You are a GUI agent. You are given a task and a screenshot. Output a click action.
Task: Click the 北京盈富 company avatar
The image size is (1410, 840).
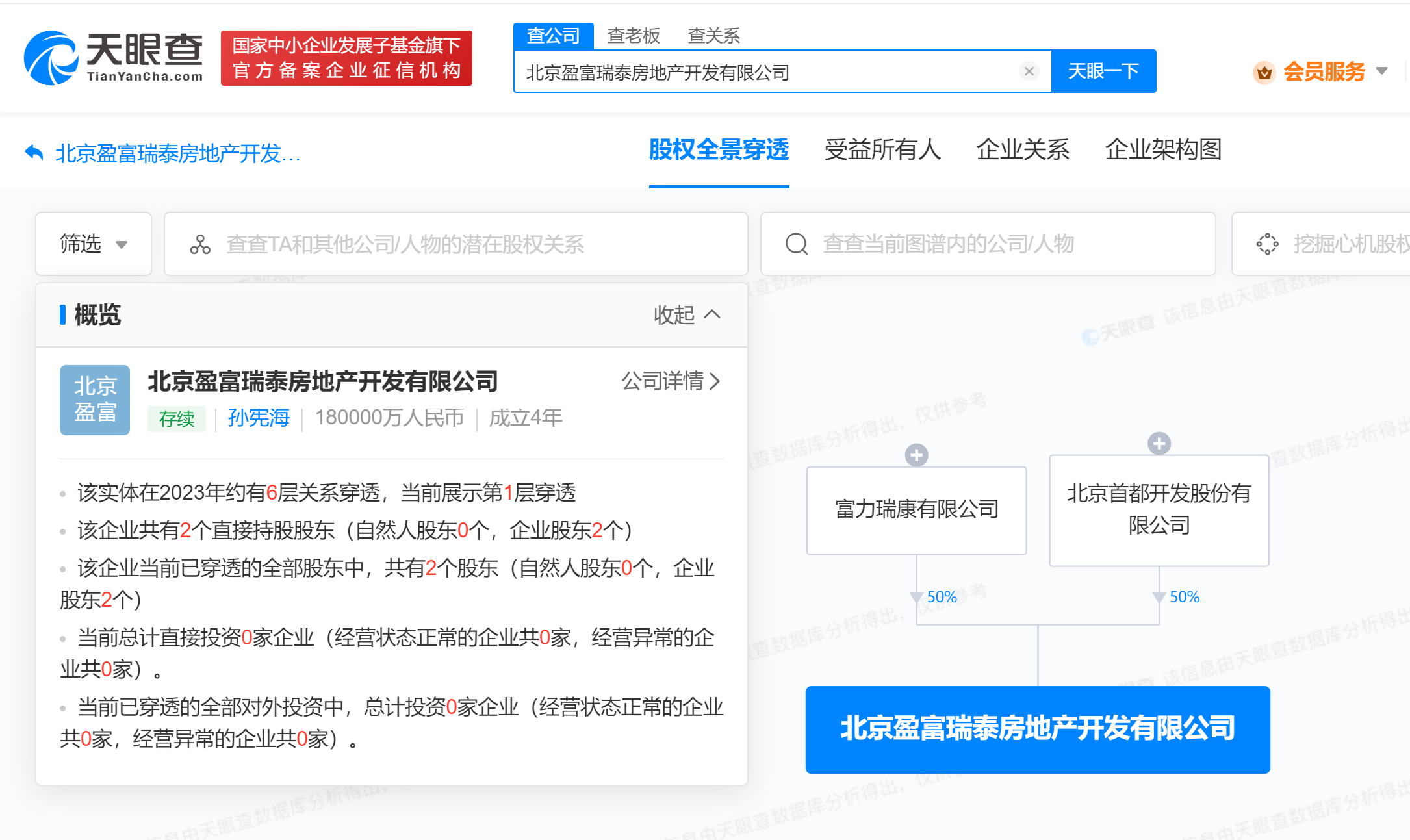(95, 400)
